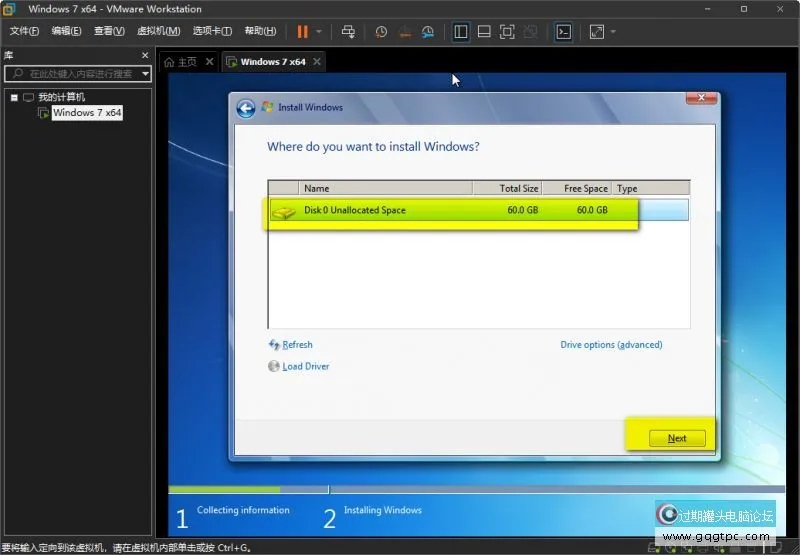
Task: Click the Drive options (advanced) link
Action: coord(611,345)
